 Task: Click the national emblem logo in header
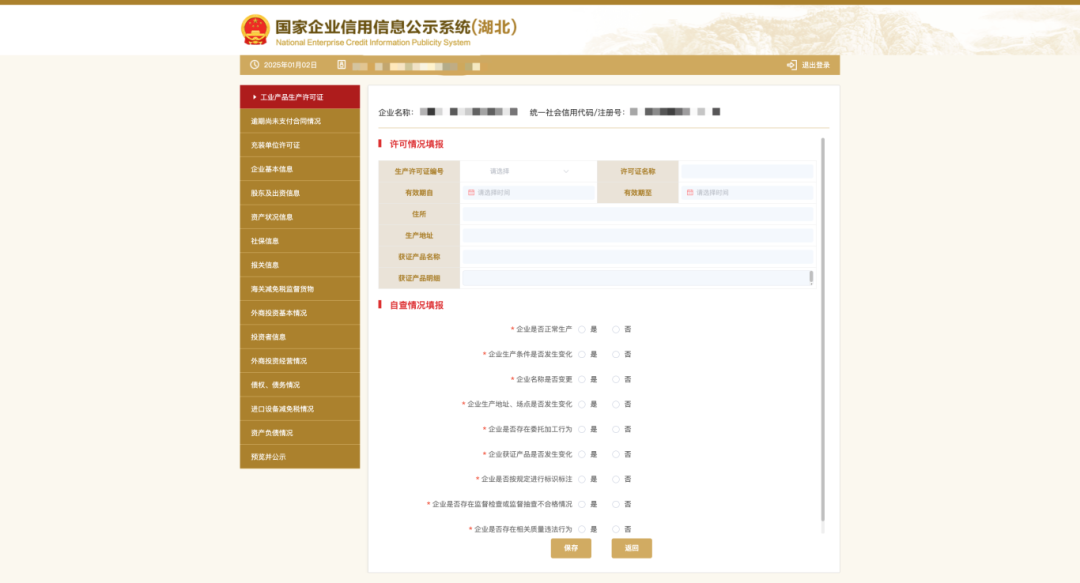tap(255, 30)
